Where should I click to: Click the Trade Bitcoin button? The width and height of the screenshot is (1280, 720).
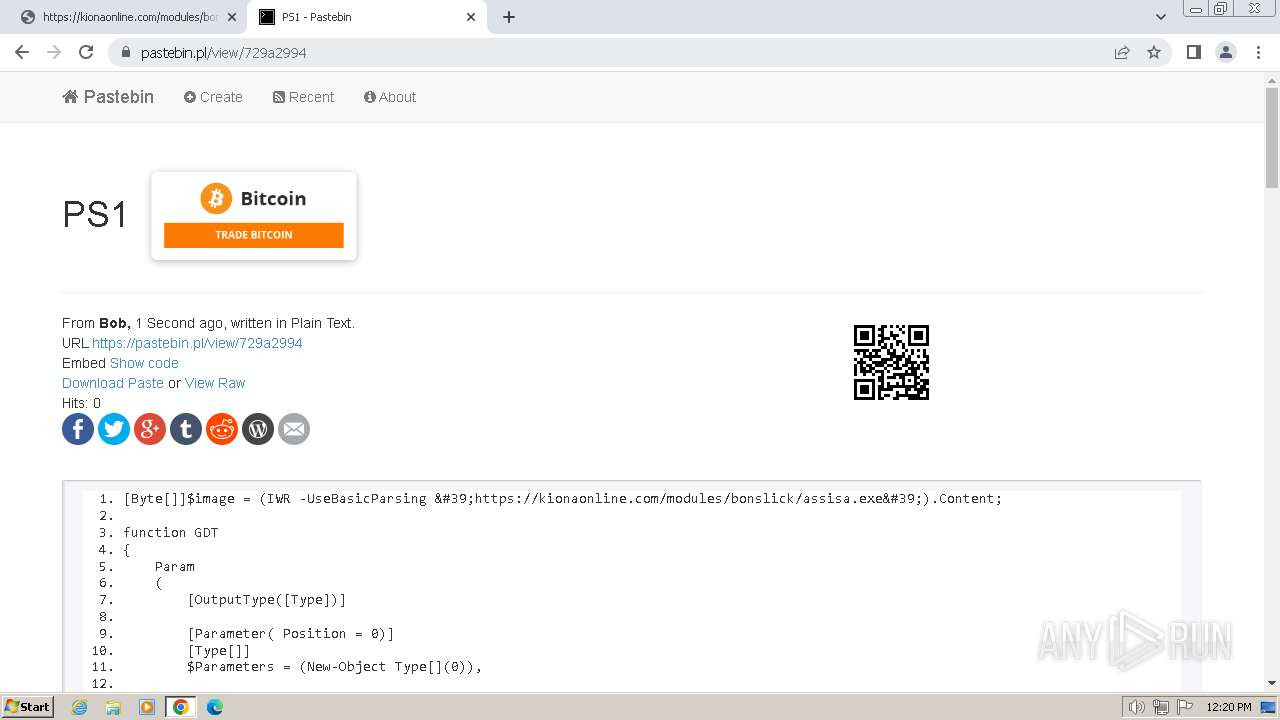pyautogui.click(x=254, y=235)
